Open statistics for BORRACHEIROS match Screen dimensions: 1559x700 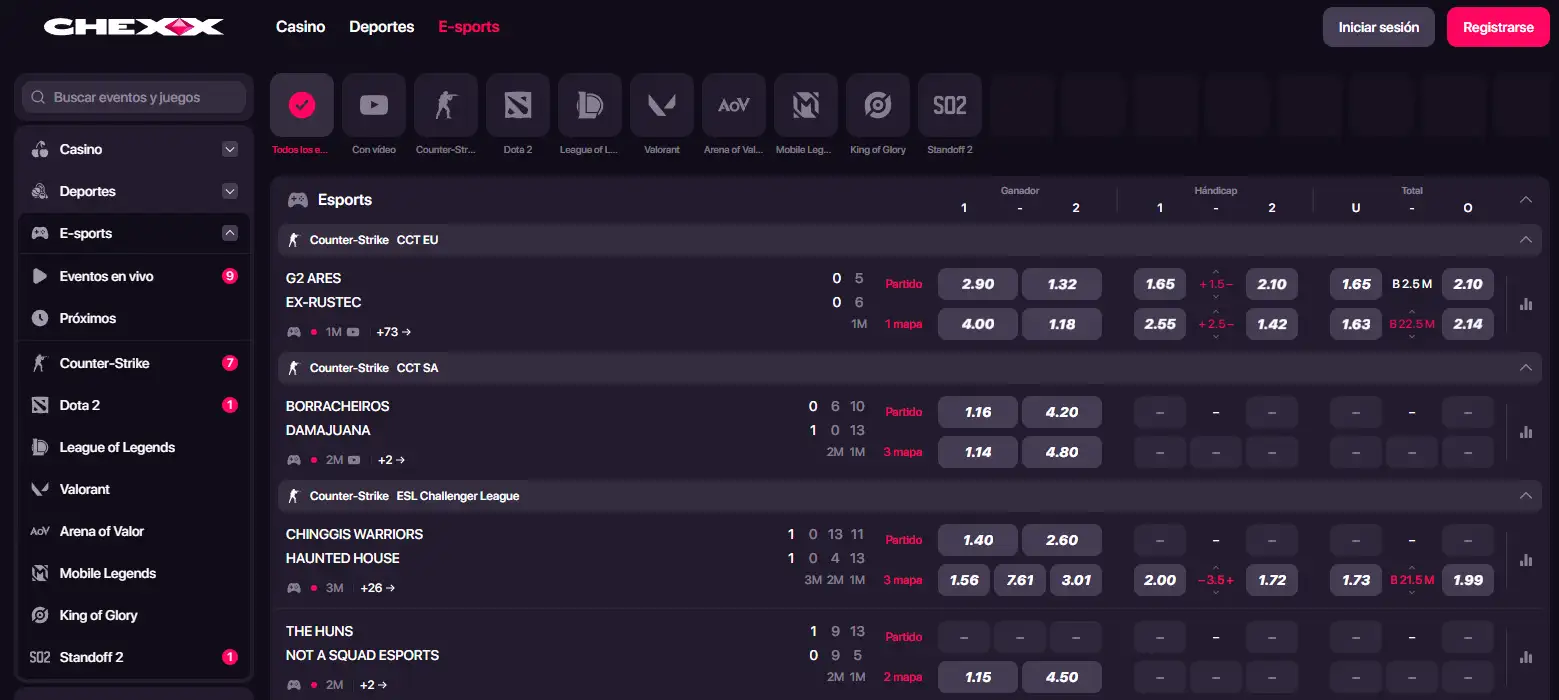coord(1525,432)
